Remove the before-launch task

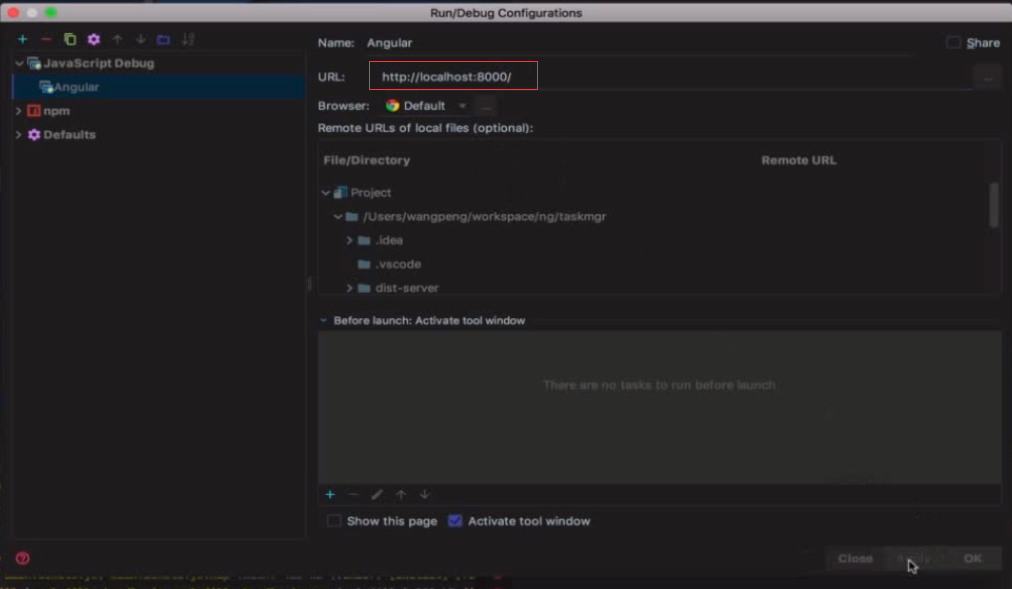coord(353,495)
